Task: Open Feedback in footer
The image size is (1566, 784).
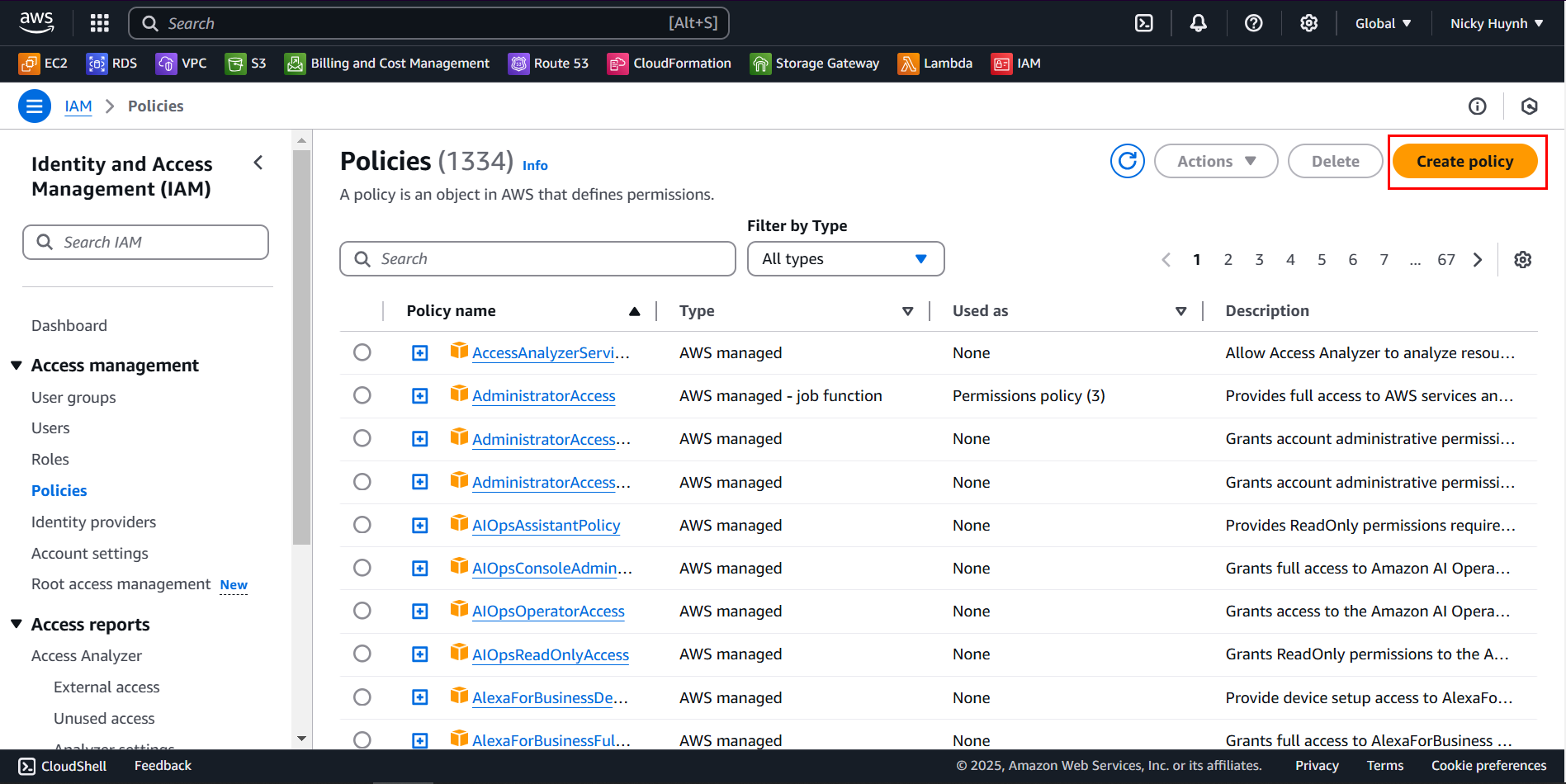Action: point(163,766)
